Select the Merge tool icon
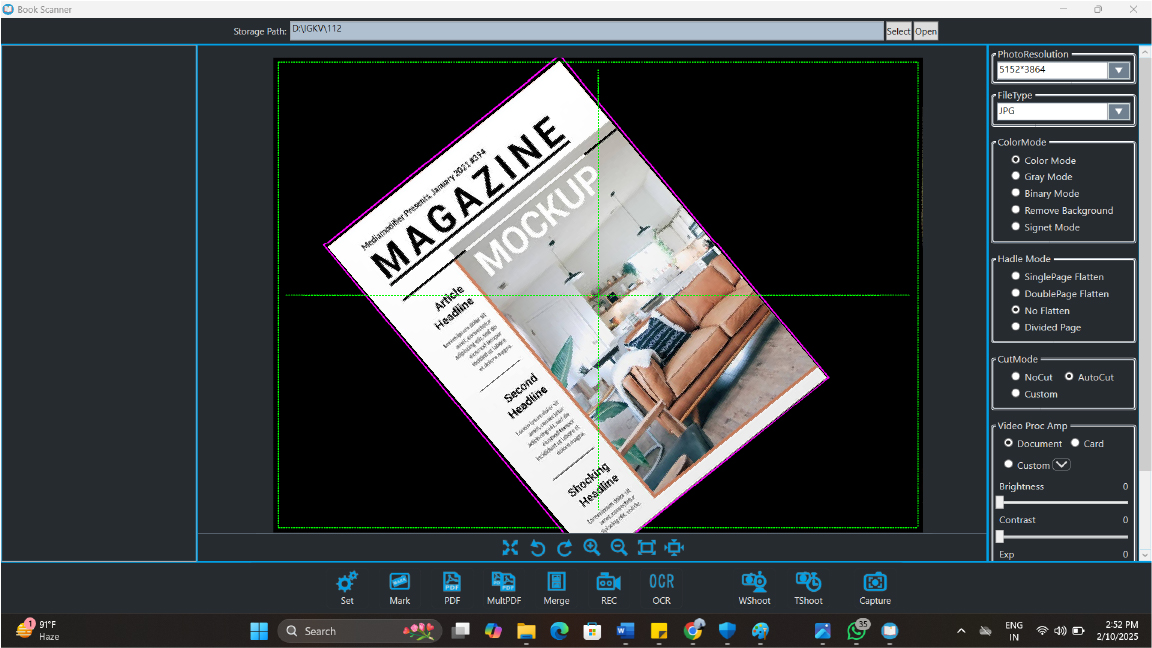The width and height of the screenshot is (1152, 648). (x=557, y=582)
